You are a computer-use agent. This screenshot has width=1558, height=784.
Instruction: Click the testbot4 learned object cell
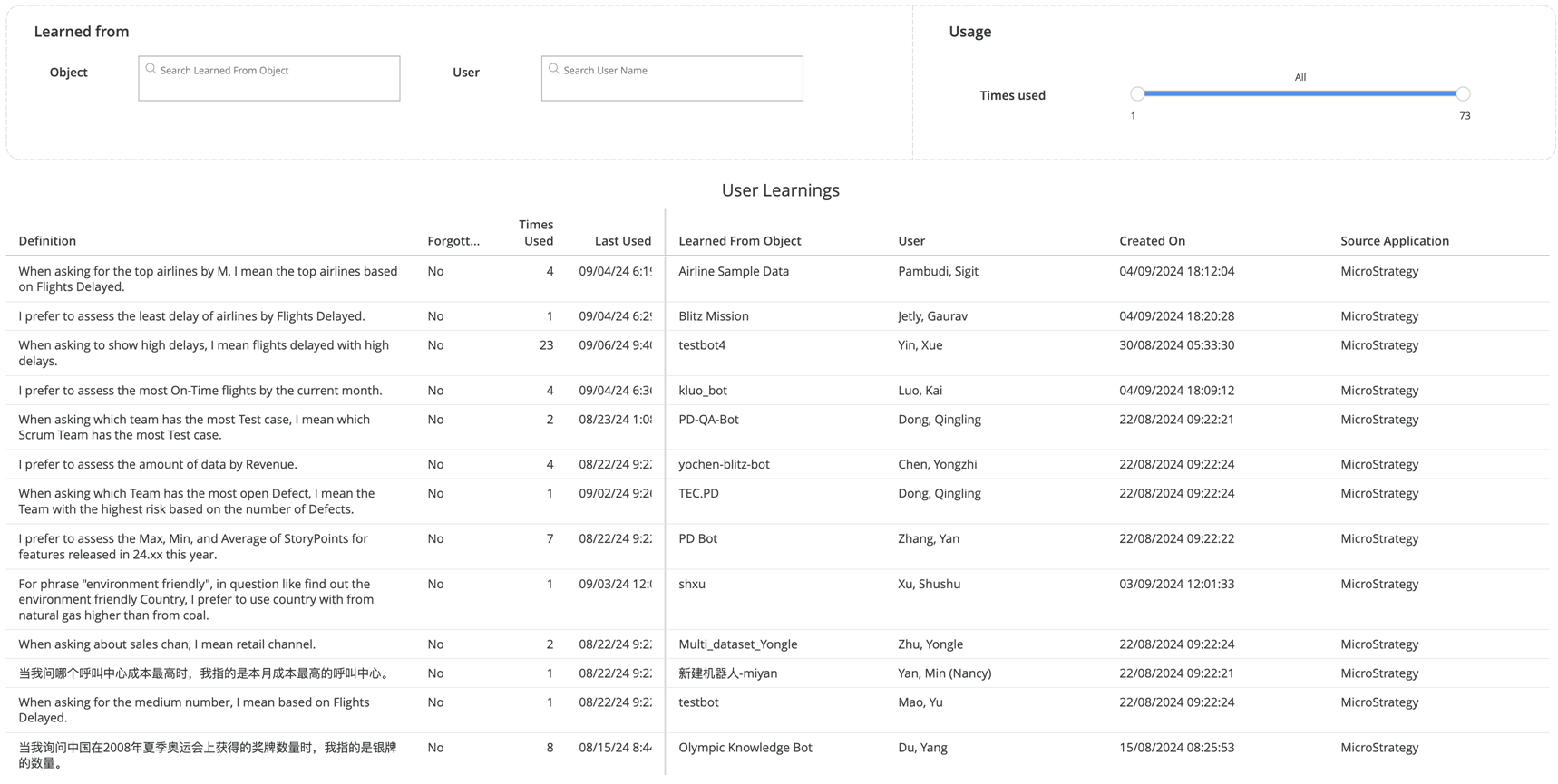(701, 345)
